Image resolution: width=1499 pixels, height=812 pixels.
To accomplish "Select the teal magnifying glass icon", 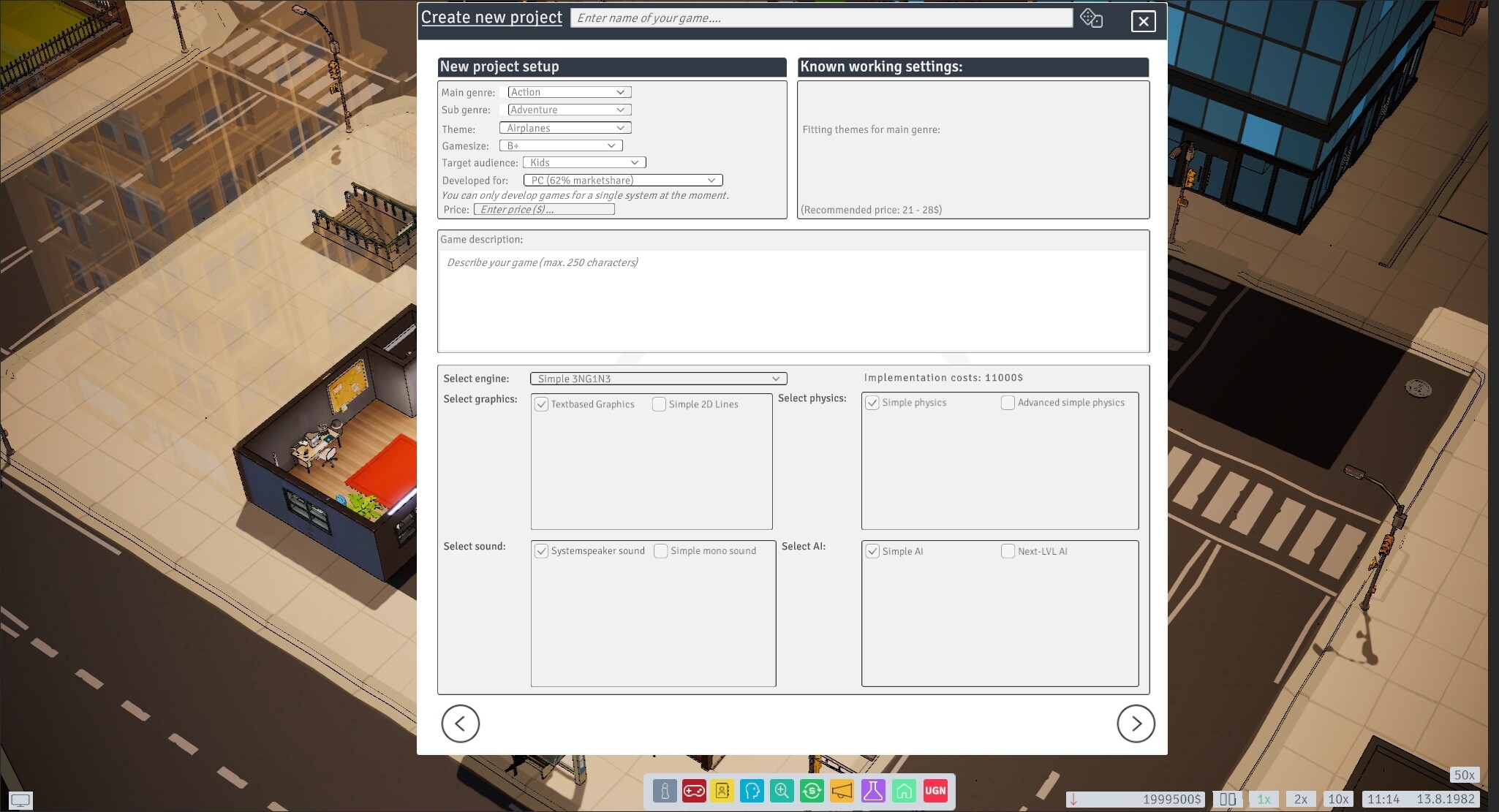I will tap(782, 791).
